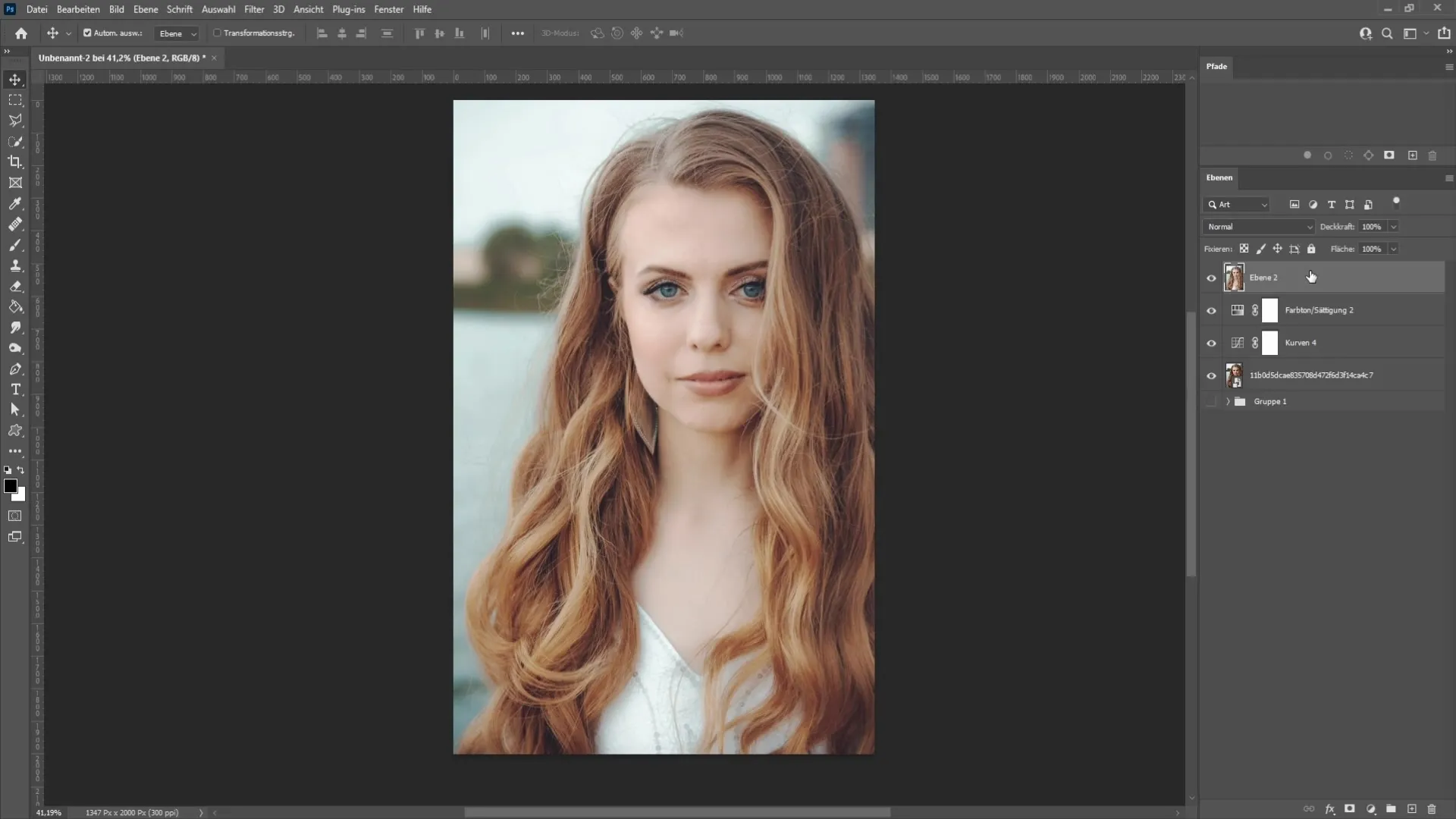Select the Paint Bucket tool
Screen dimensions: 1456x819
coord(15,307)
